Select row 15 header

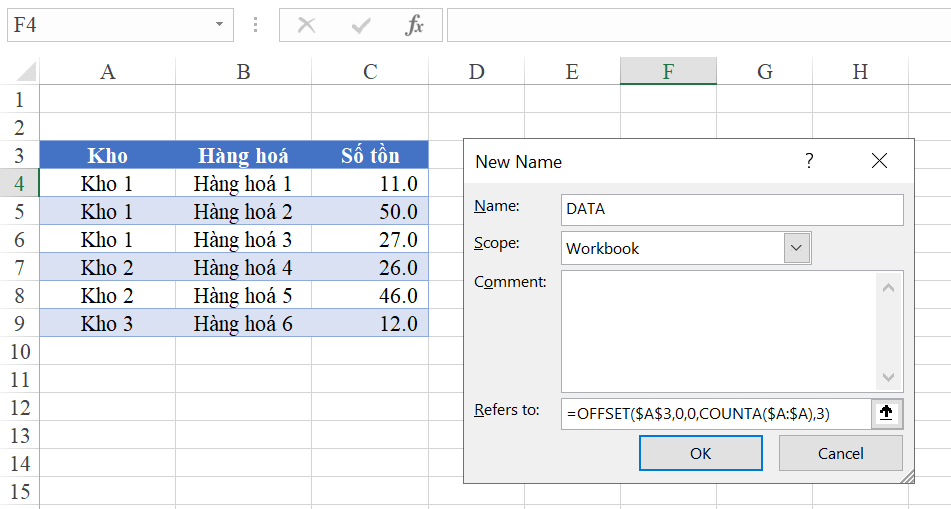click(19, 491)
